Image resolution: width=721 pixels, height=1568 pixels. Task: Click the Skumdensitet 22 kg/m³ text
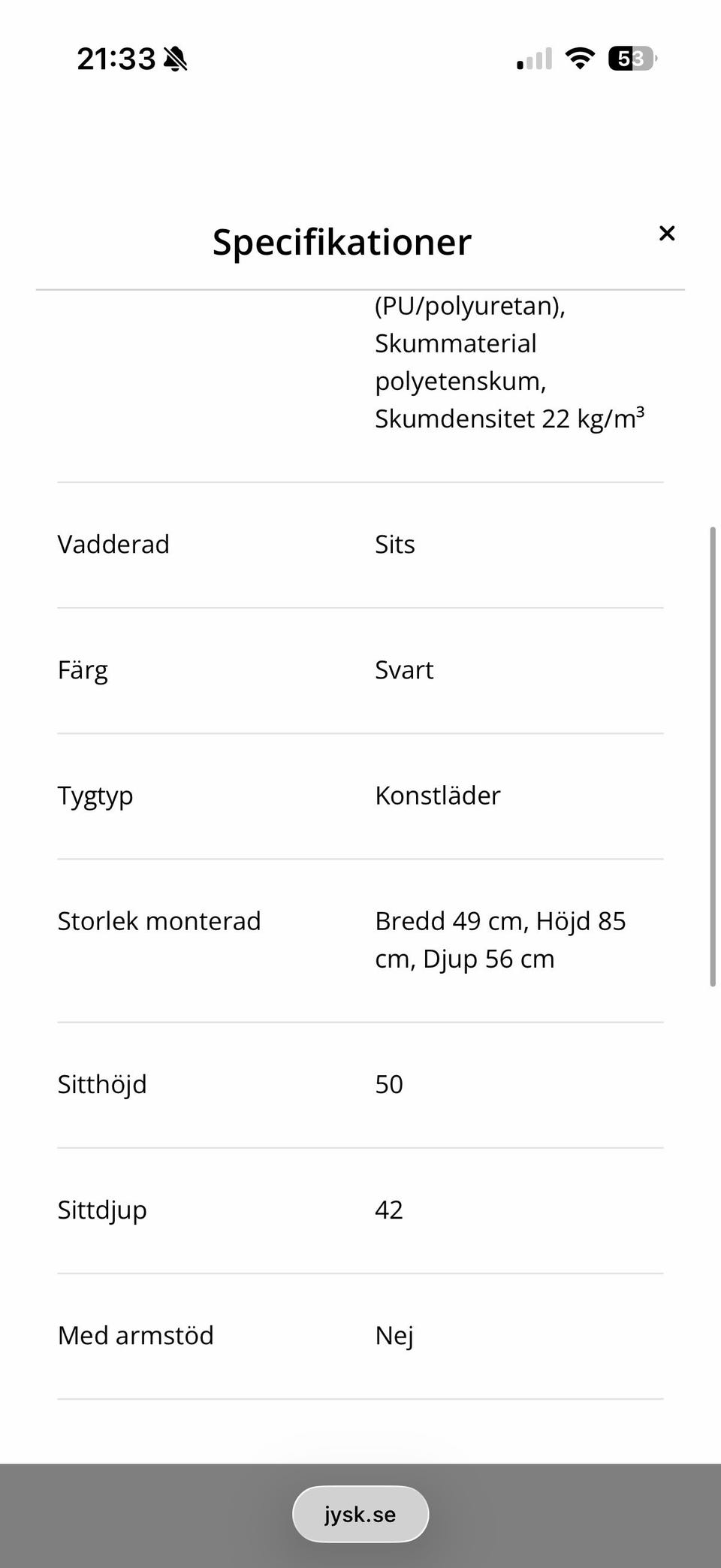[510, 418]
